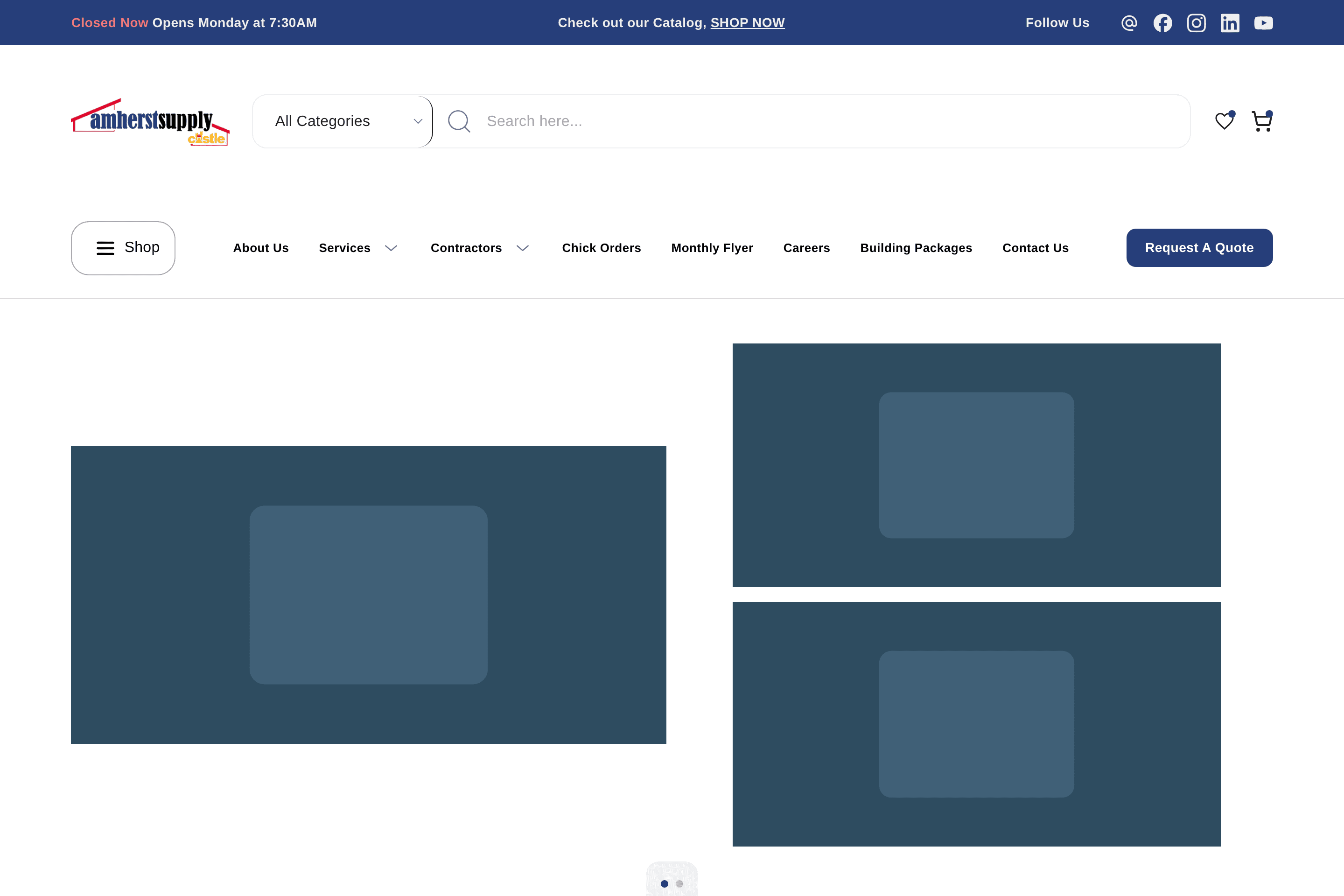
Task: Open the Monthly Flyer page
Action: tap(712, 248)
